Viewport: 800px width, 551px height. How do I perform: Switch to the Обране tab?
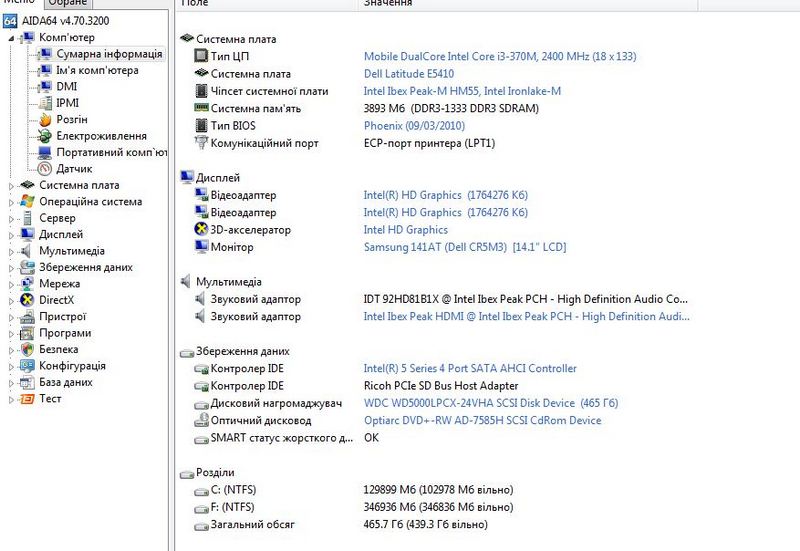point(68,4)
